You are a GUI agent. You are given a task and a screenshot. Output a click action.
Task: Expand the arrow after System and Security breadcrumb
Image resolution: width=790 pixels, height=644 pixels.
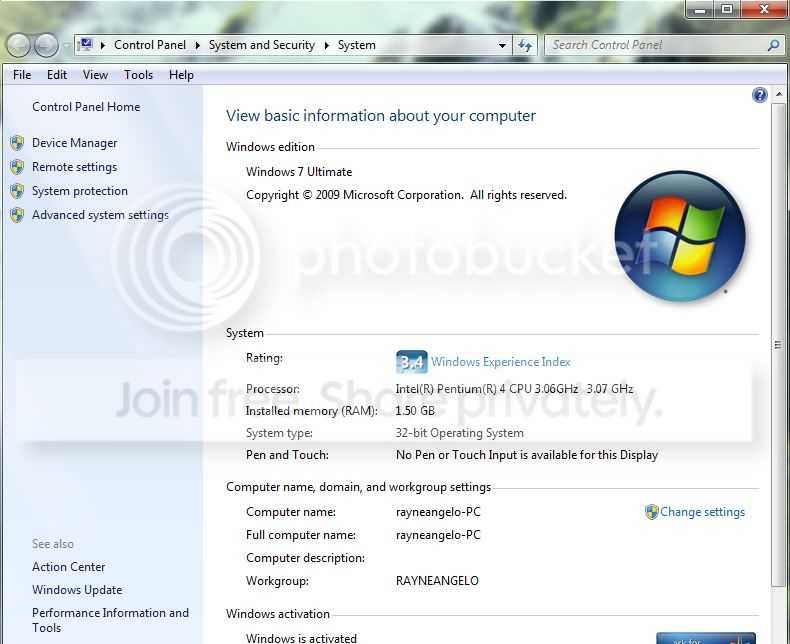tap(326, 45)
